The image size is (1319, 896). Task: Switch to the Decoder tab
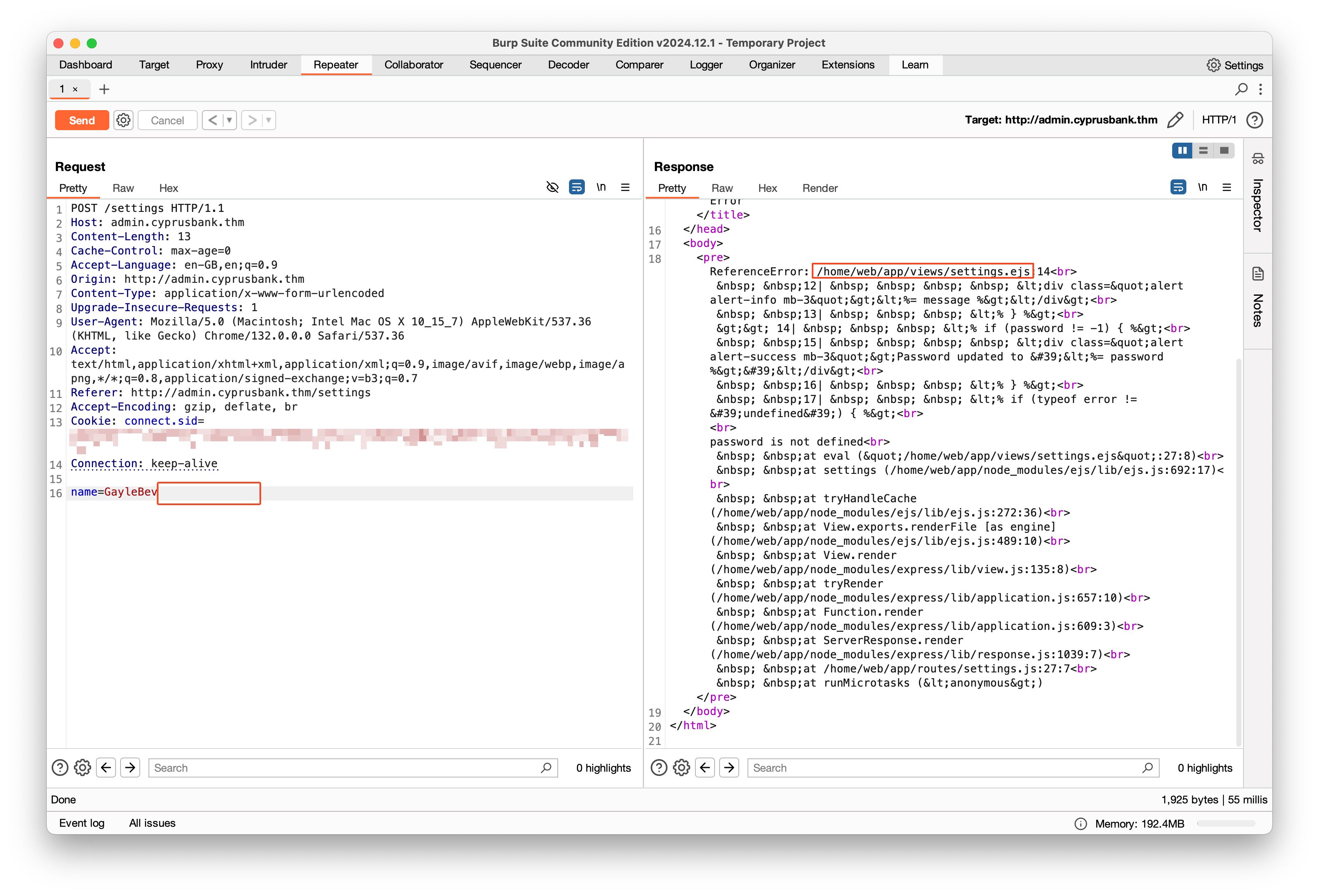tap(568, 65)
